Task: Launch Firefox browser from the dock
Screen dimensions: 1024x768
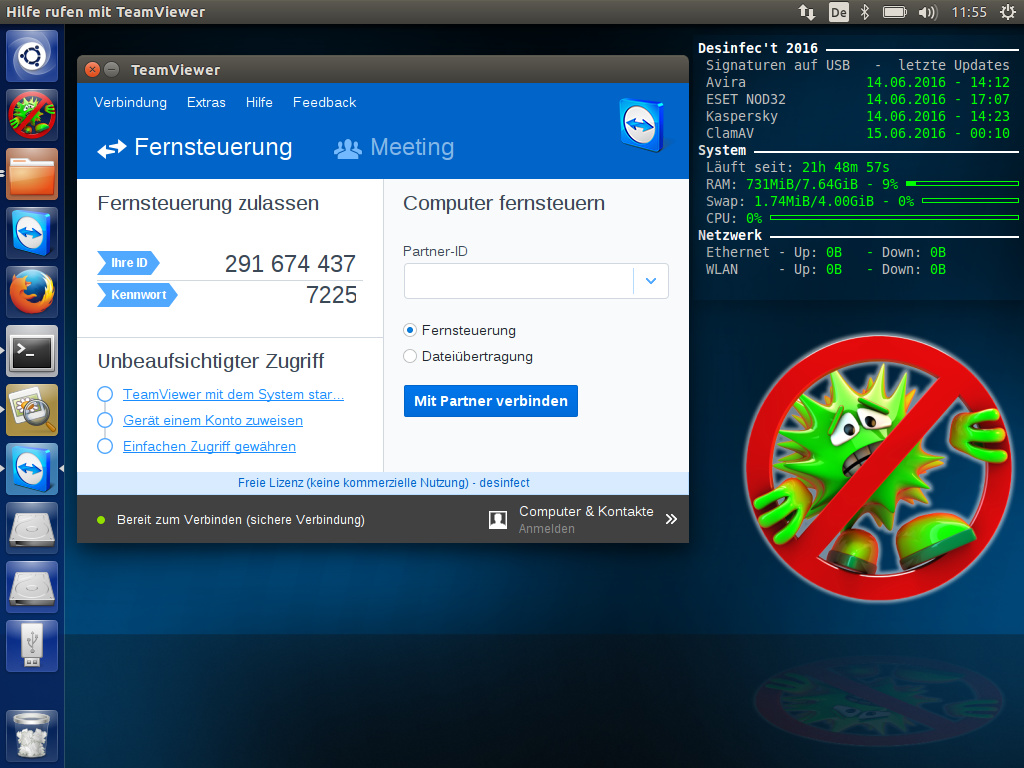Action: point(32,292)
